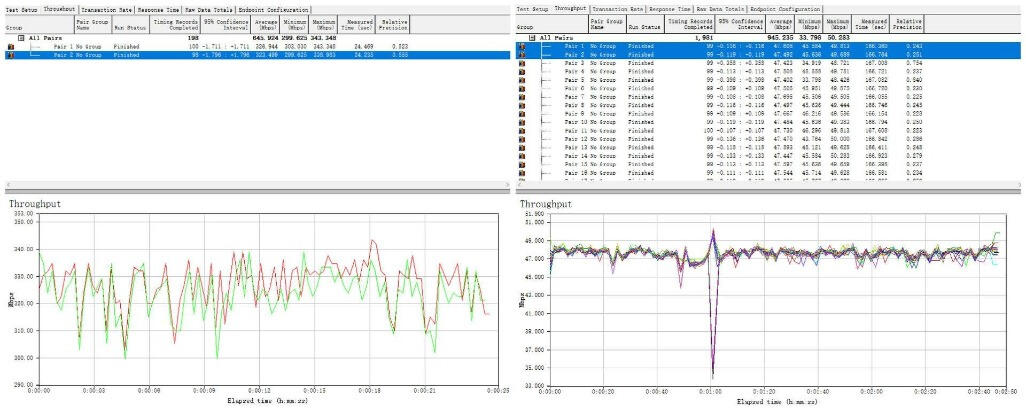
Task: Click Pair 1 endpoint icon in left window
Action: click(x=10, y=47)
